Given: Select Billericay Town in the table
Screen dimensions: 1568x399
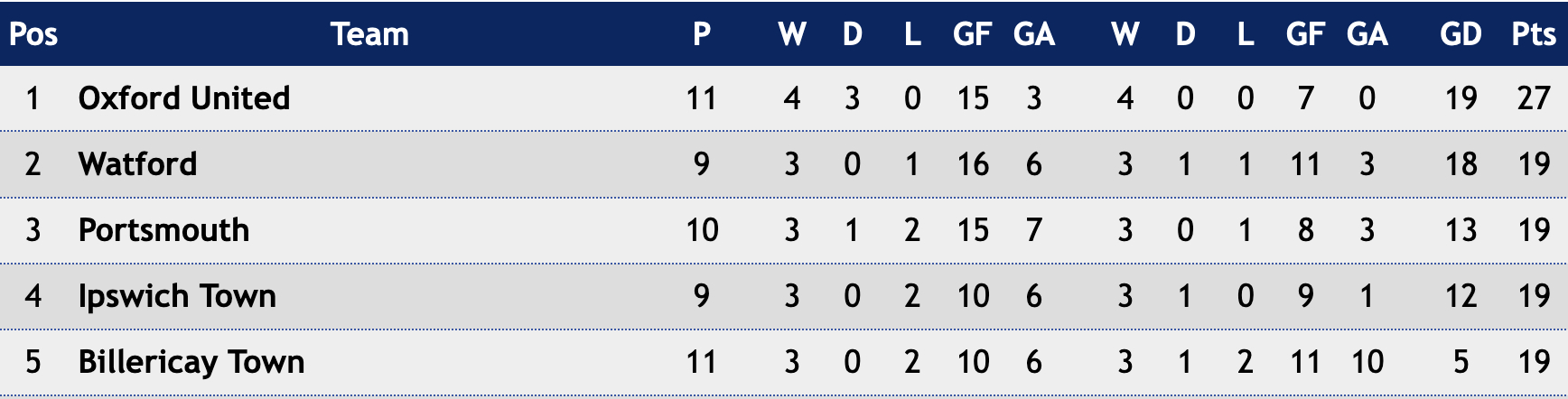Looking at the screenshot, I should pos(191,362).
